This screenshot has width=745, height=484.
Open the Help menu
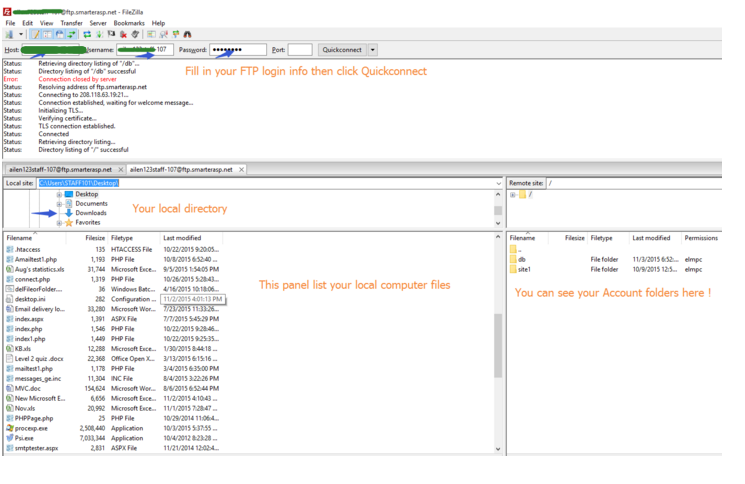(x=158, y=23)
